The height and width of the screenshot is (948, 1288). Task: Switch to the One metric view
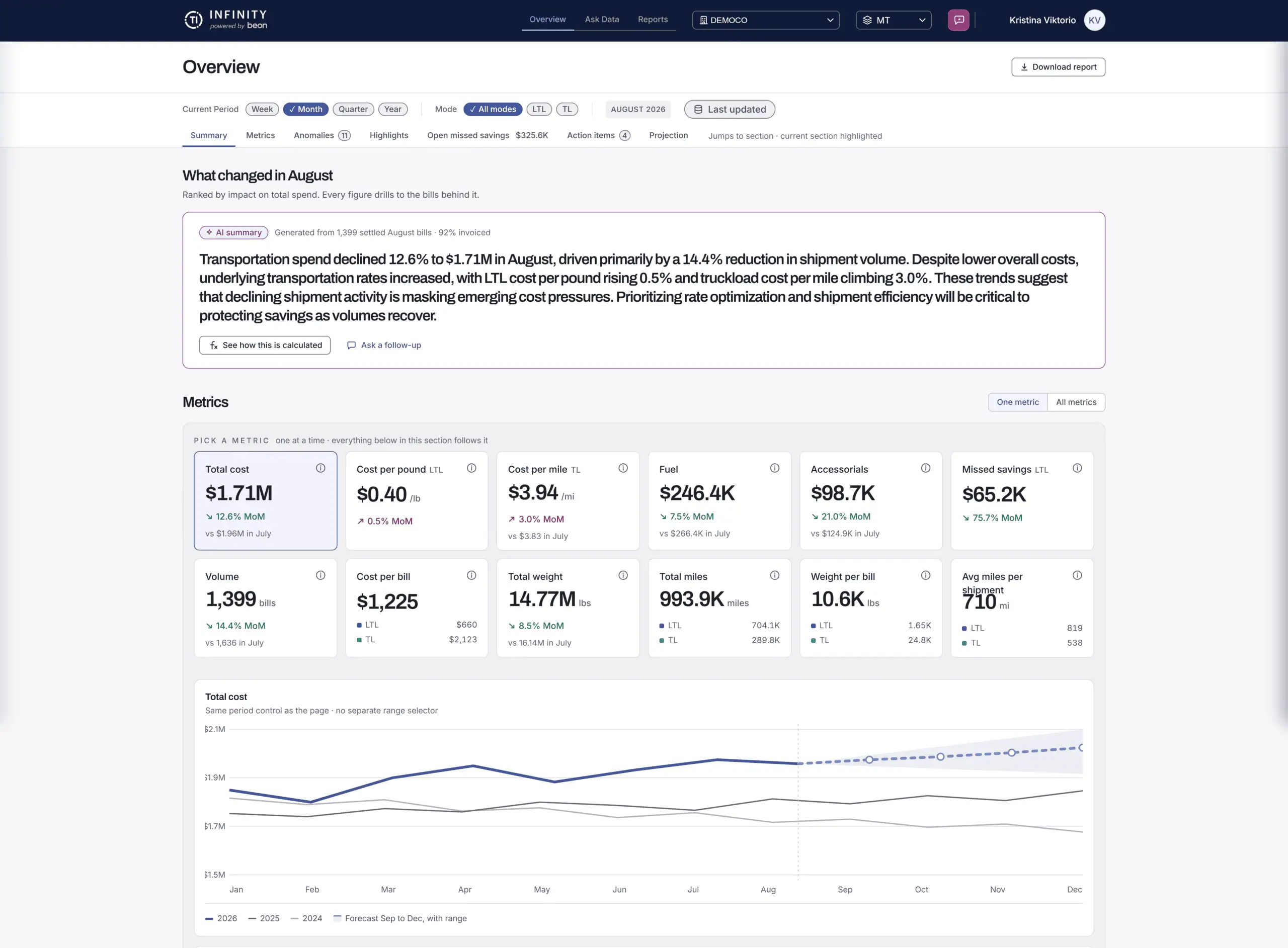click(x=1017, y=402)
